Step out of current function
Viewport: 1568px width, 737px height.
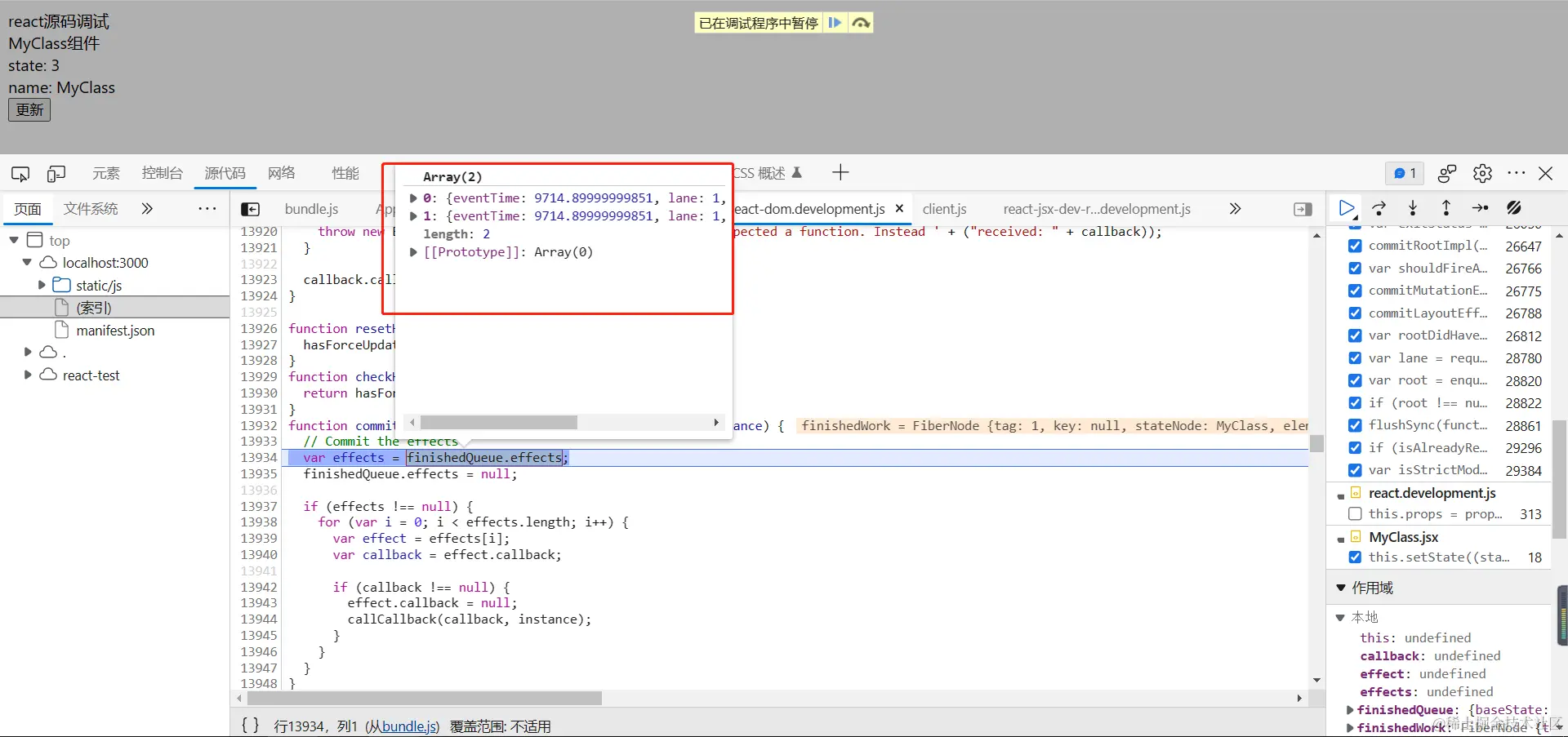1446,208
